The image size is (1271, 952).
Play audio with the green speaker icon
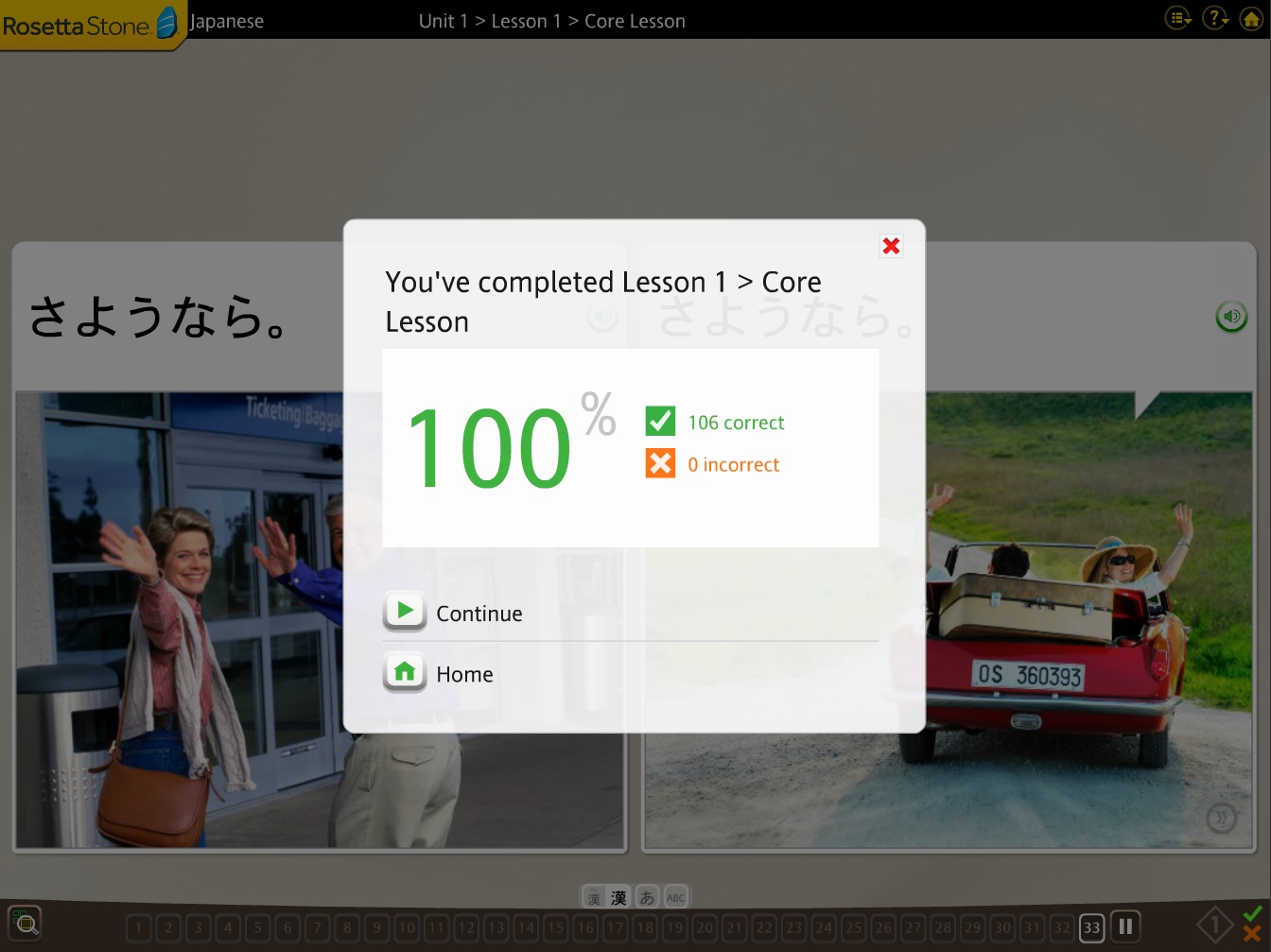(1231, 317)
